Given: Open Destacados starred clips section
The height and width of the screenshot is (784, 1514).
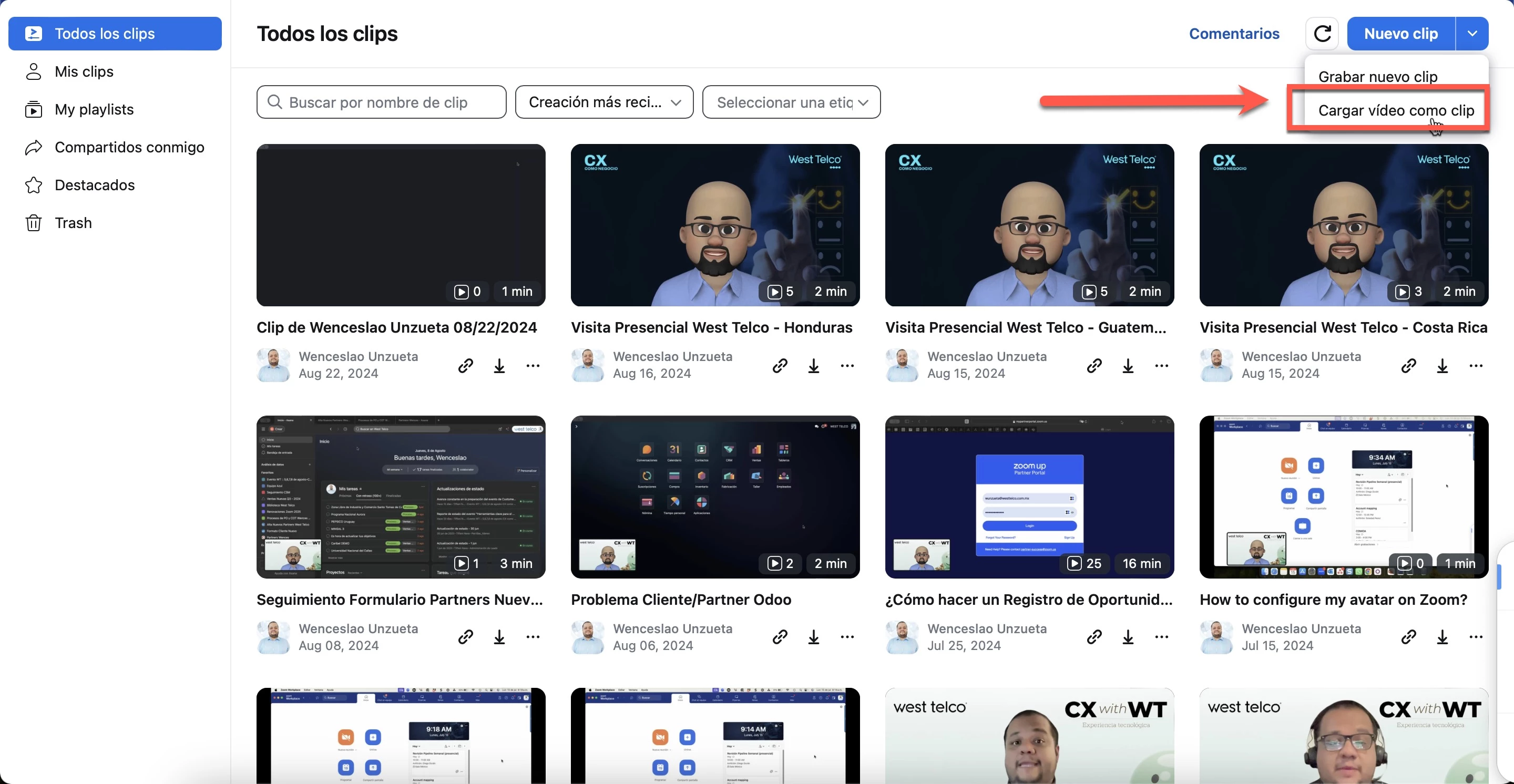Looking at the screenshot, I should coord(94,185).
